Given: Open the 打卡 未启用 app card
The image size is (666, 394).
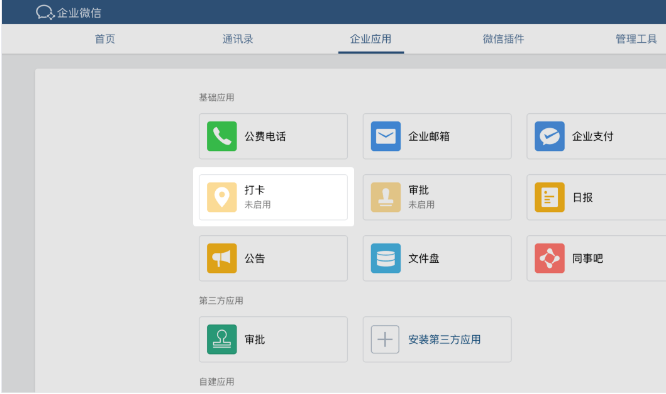Looking at the screenshot, I should click(x=274, y=197).
